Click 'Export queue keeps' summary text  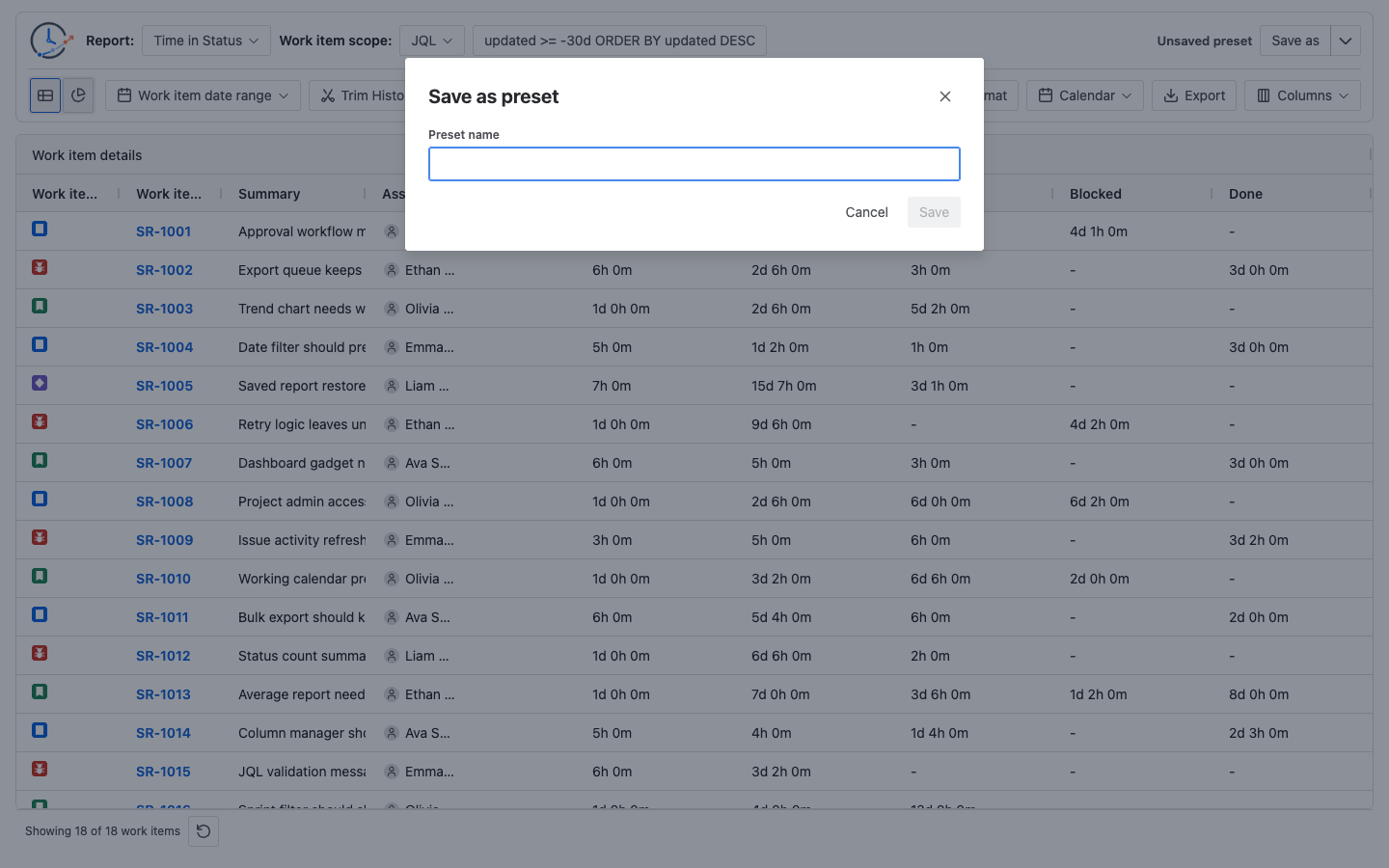(300, 270)
